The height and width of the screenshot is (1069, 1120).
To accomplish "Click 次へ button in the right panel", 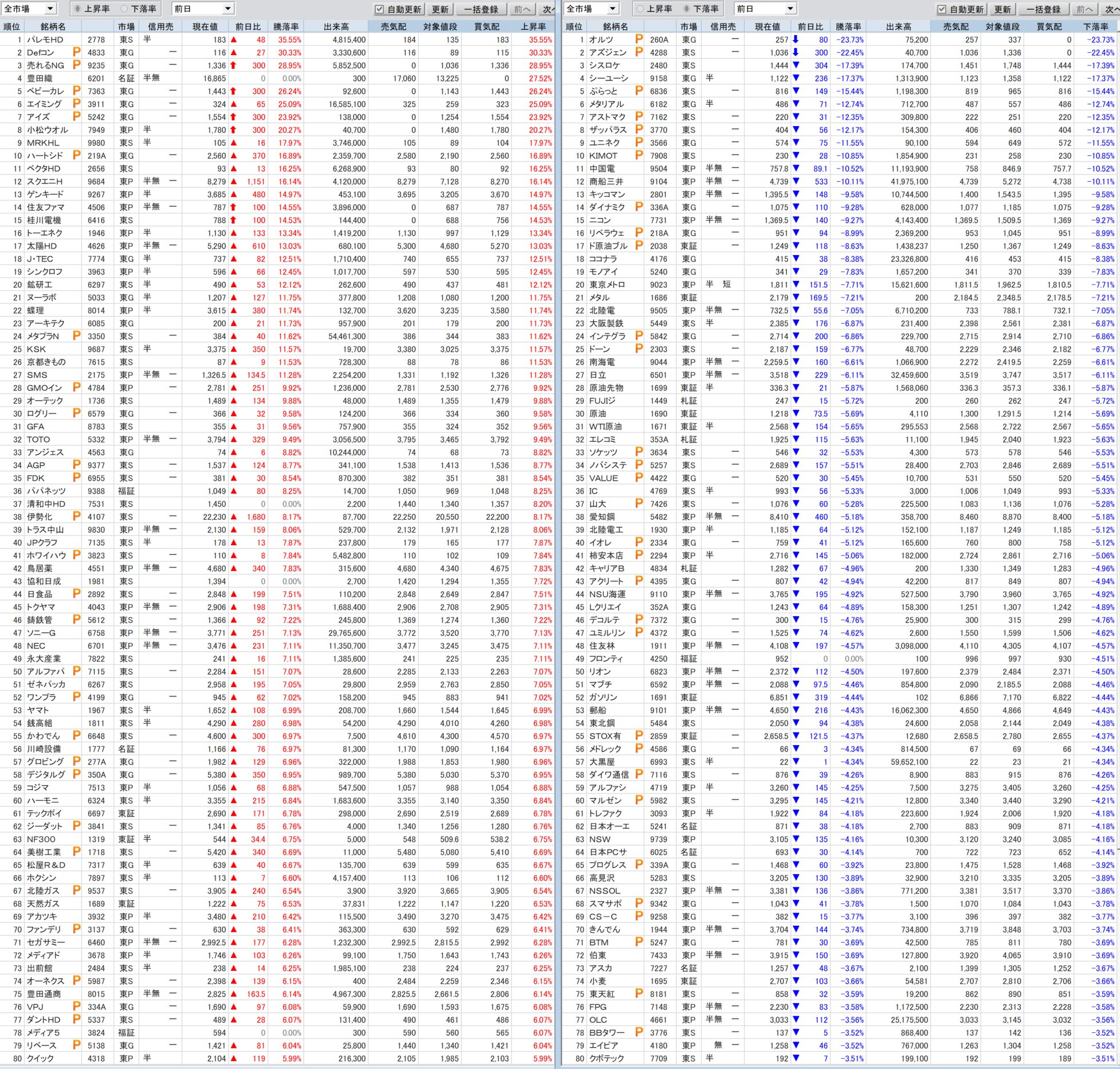I will point(1111,9).
